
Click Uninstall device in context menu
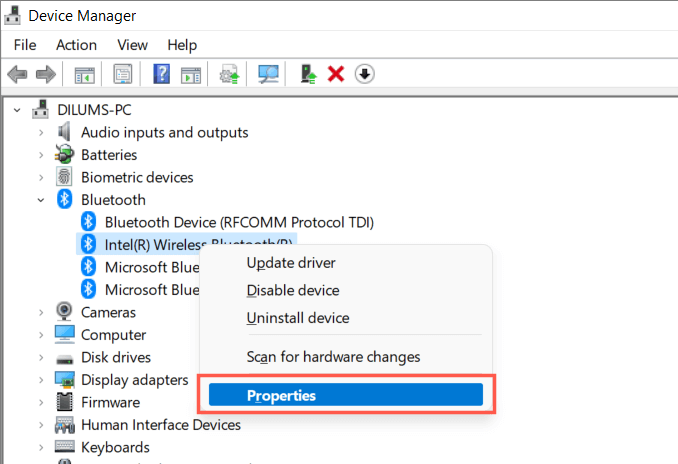tap(298, 318)
